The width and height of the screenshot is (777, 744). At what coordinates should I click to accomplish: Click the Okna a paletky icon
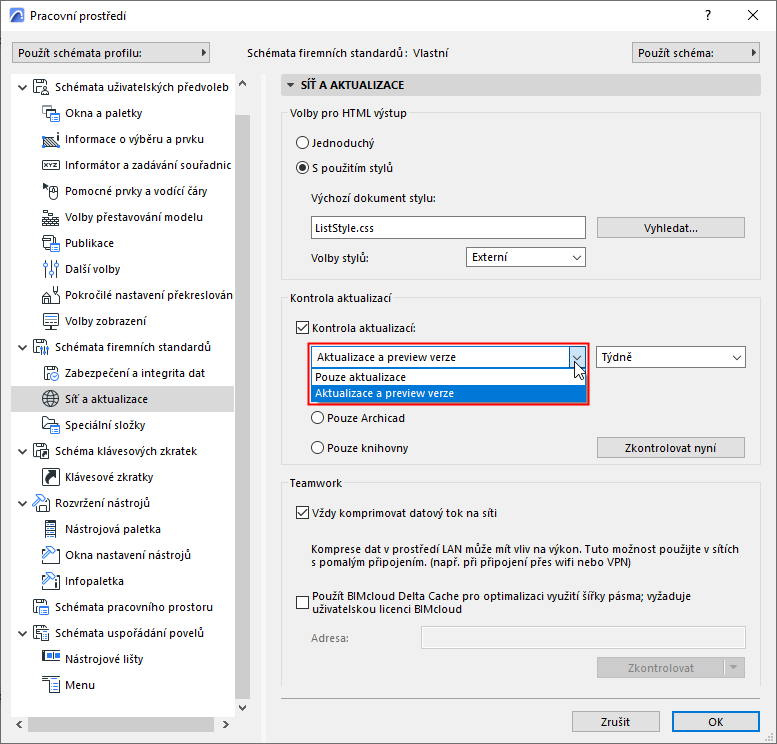click(51, 114)
